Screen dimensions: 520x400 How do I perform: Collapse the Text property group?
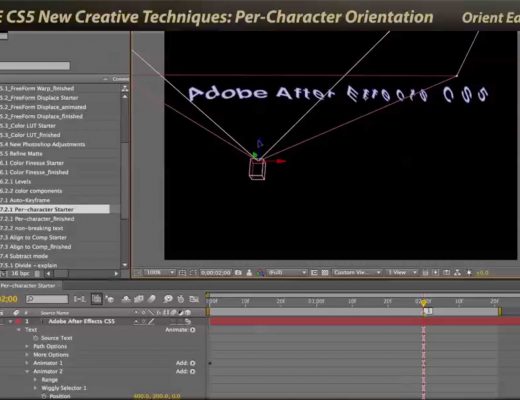click(19, 330)
